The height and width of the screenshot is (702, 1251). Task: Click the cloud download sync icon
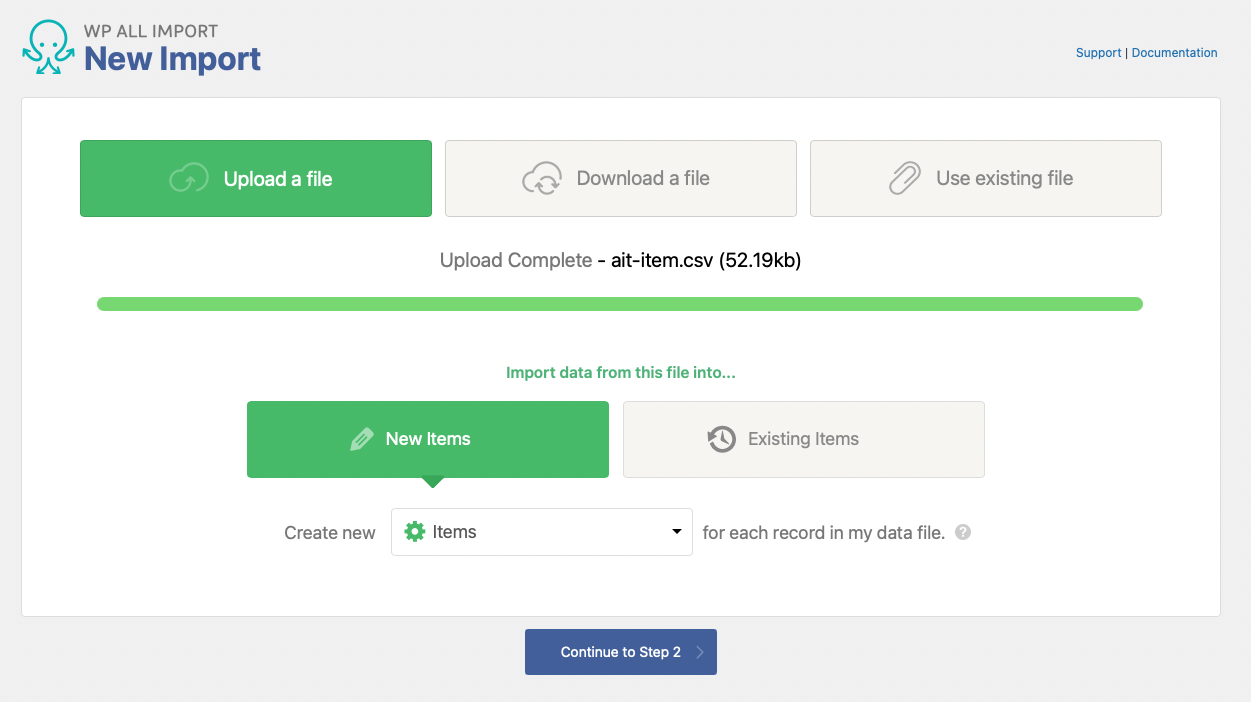coord(542,179)
